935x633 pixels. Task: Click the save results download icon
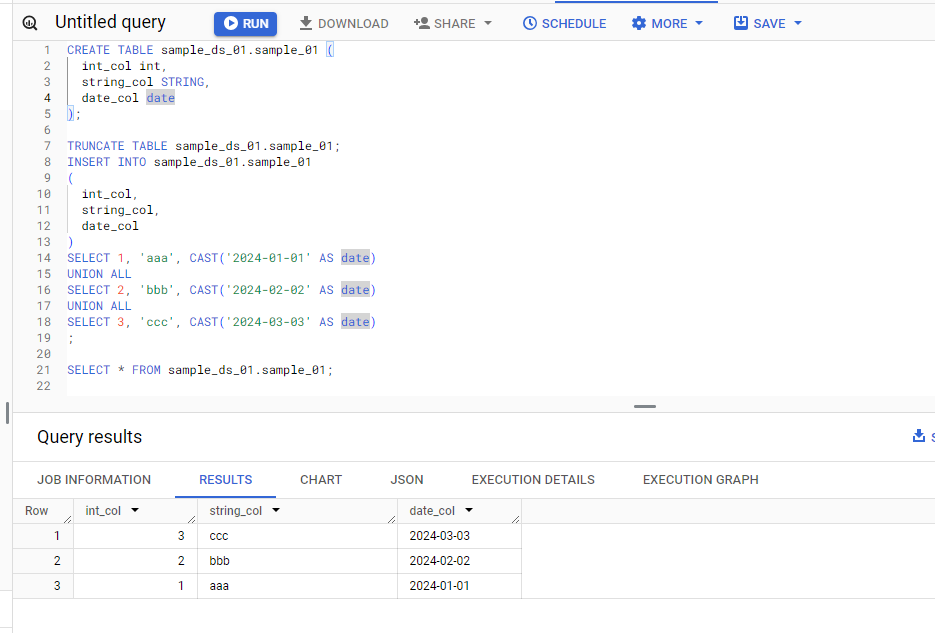coord(919,436)
